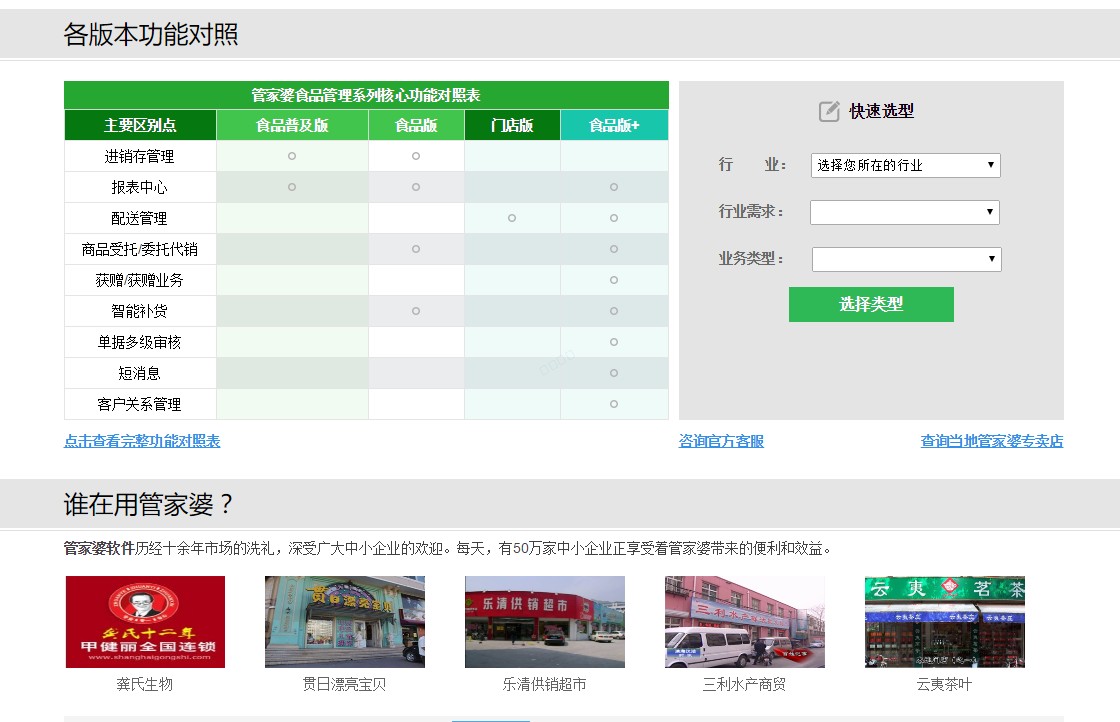
Task: Click 客户关系管理 circle marker under 食品版+
Action: (x=614, y=404)
